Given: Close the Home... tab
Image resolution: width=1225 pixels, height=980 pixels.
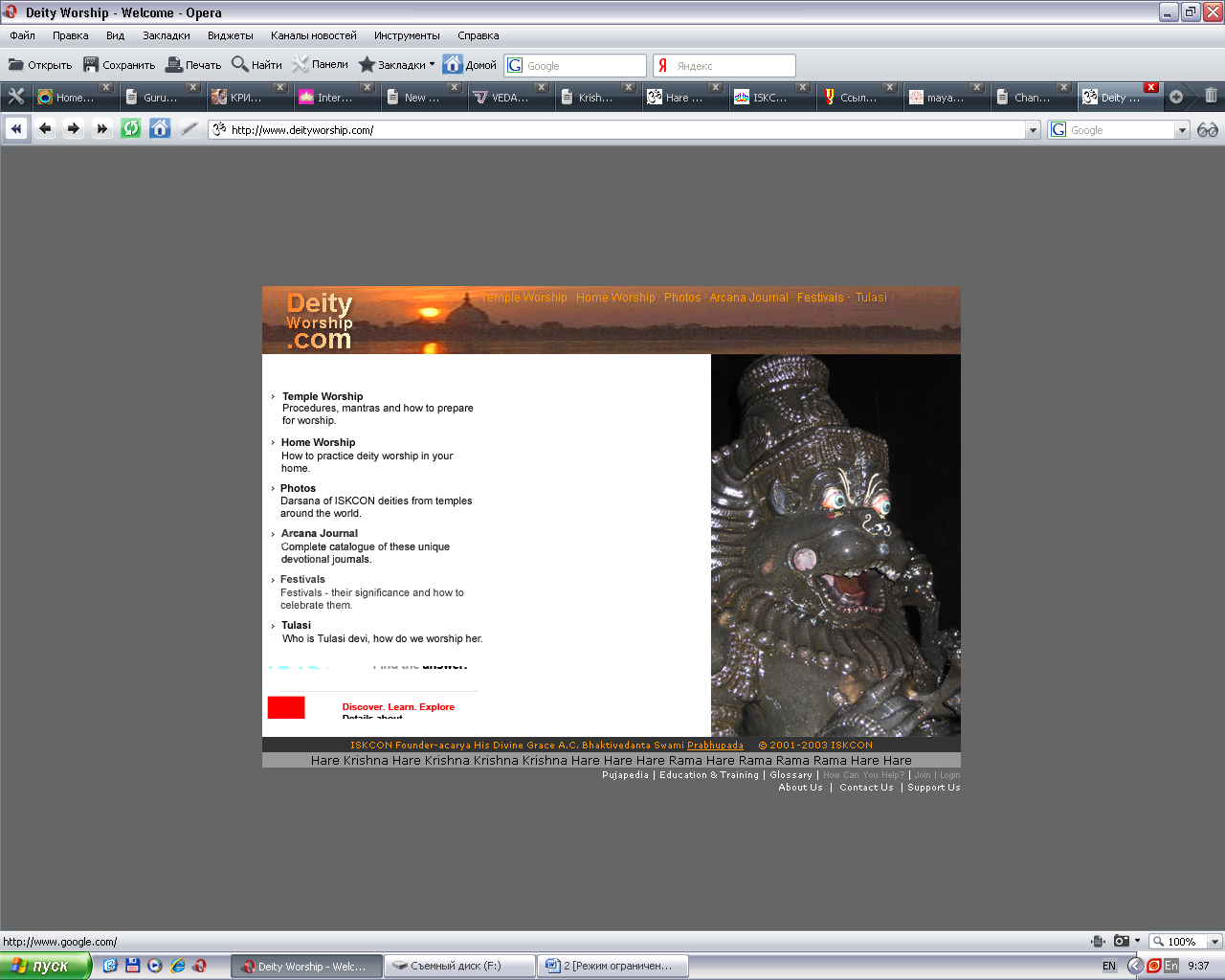Looking at the screenshot, I should point(106,87).
